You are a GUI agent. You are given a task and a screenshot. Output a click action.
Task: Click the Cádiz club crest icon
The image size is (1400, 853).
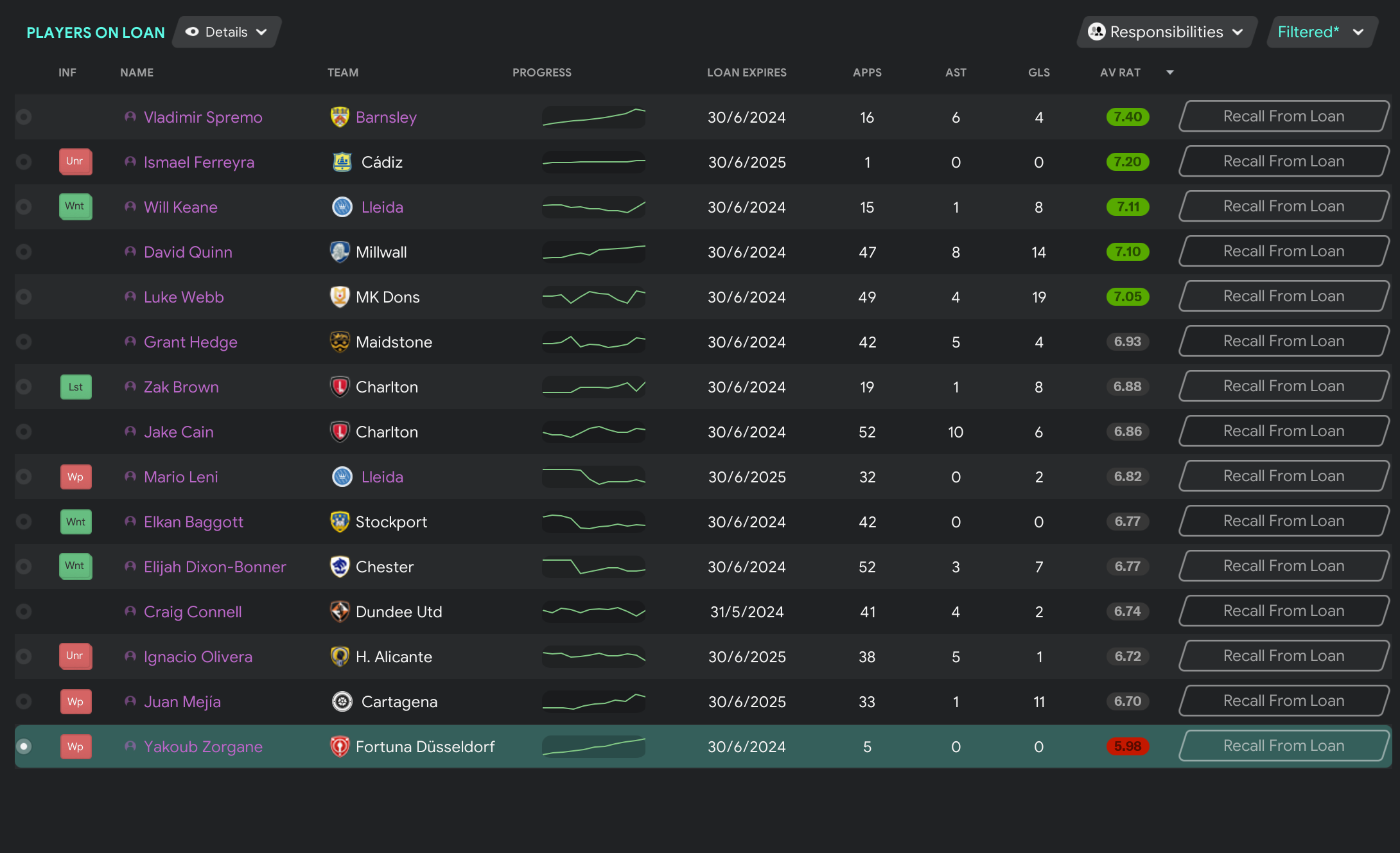click(342, 162)
